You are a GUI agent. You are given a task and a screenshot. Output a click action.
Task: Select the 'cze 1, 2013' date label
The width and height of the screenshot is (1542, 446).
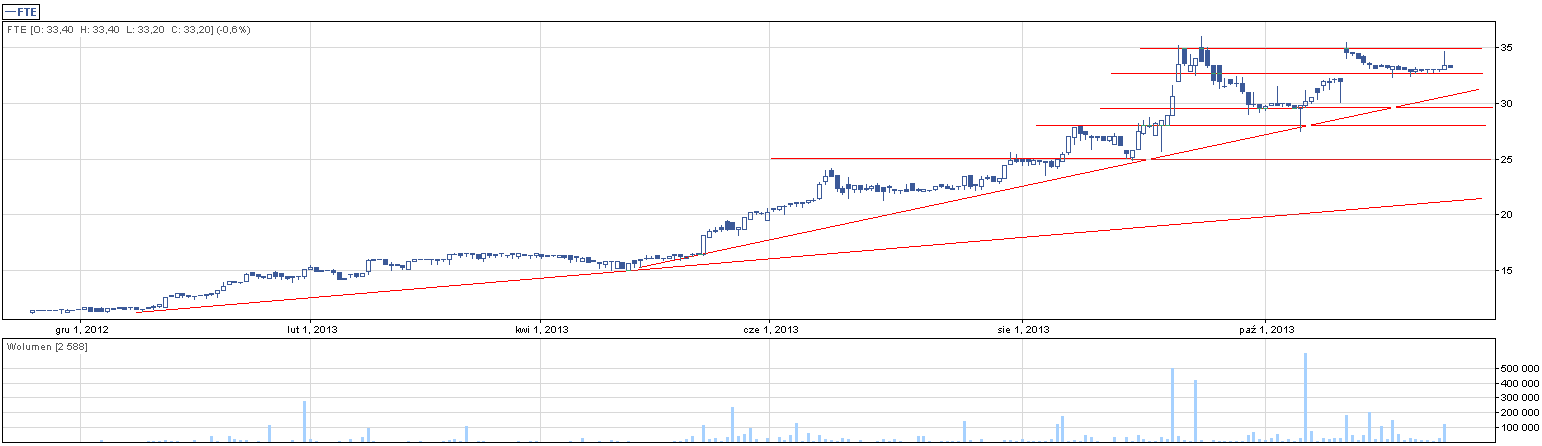point(770,329)
